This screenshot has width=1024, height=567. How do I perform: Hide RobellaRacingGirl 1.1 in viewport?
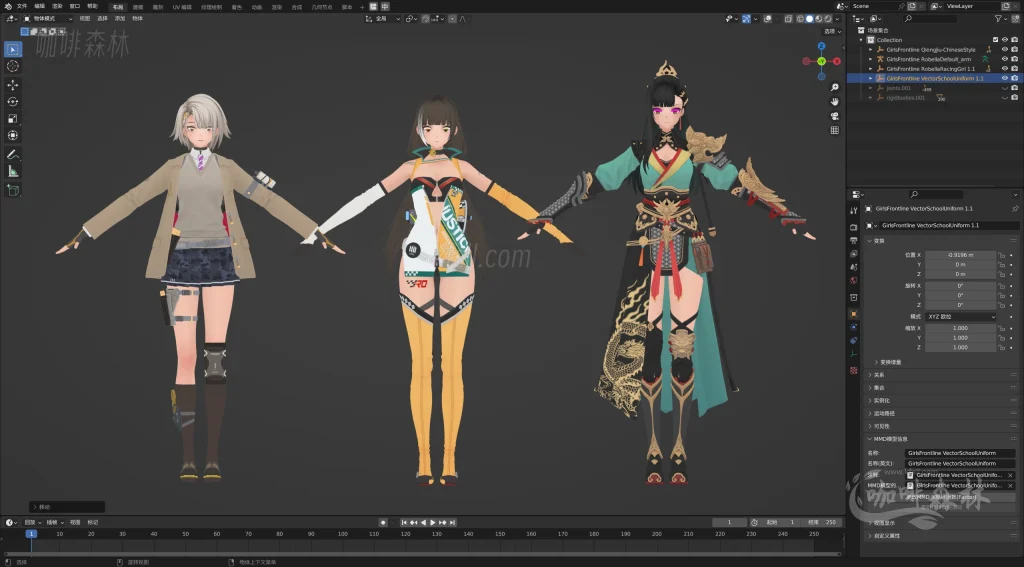coord(1005,69)
